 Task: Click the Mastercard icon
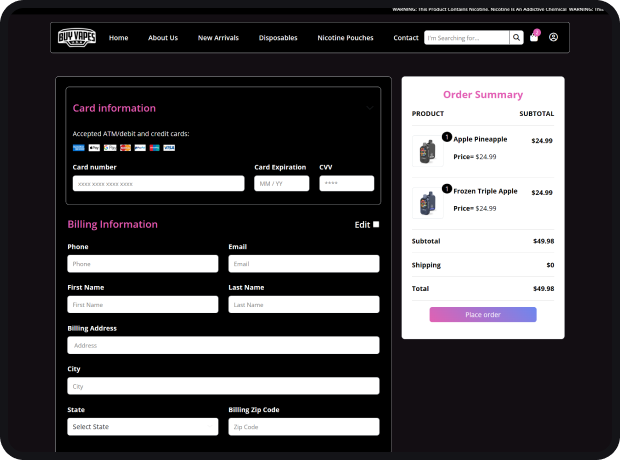[x=125, y=148]
